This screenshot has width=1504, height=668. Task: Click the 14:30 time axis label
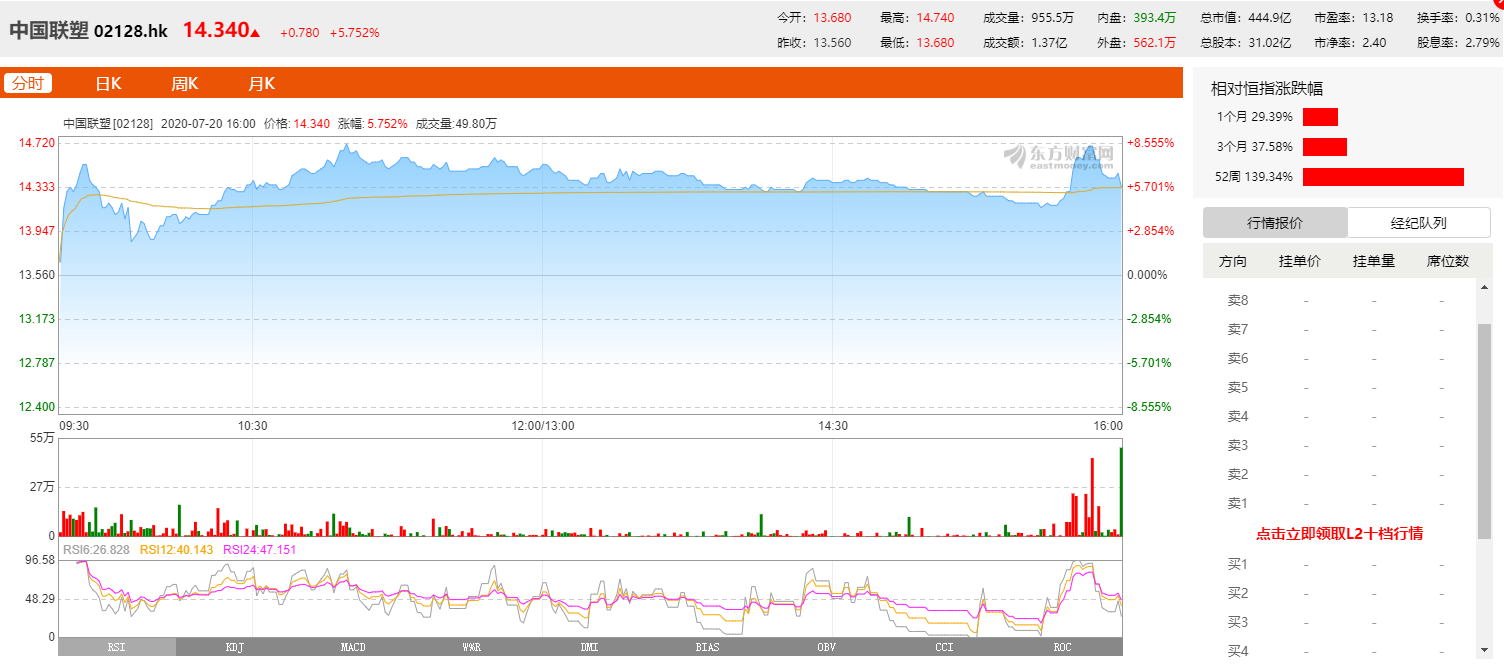(x=833, y=426)
